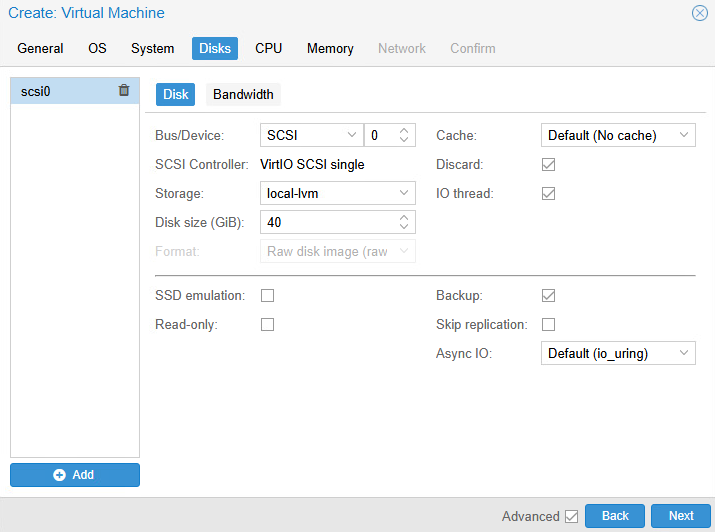
Task: Expand the Cache mode dropdown
Action: [616, 135]
